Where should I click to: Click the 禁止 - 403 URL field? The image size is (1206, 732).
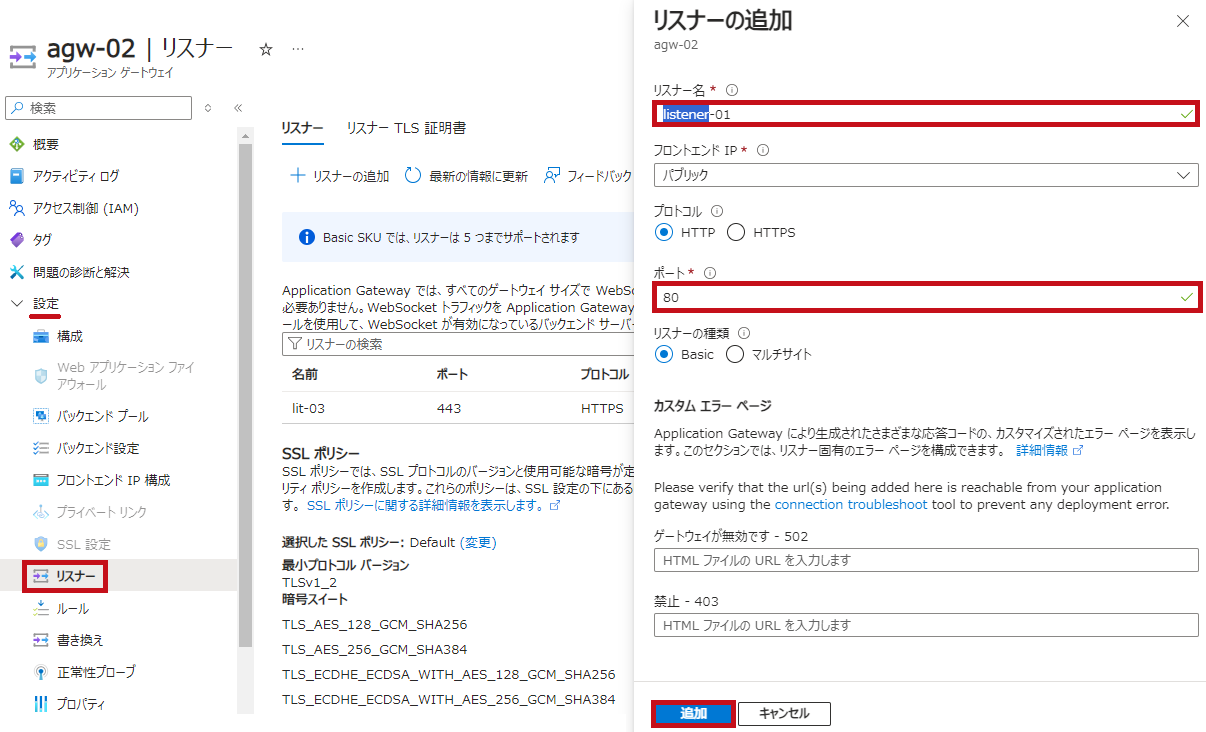[926, 625]
